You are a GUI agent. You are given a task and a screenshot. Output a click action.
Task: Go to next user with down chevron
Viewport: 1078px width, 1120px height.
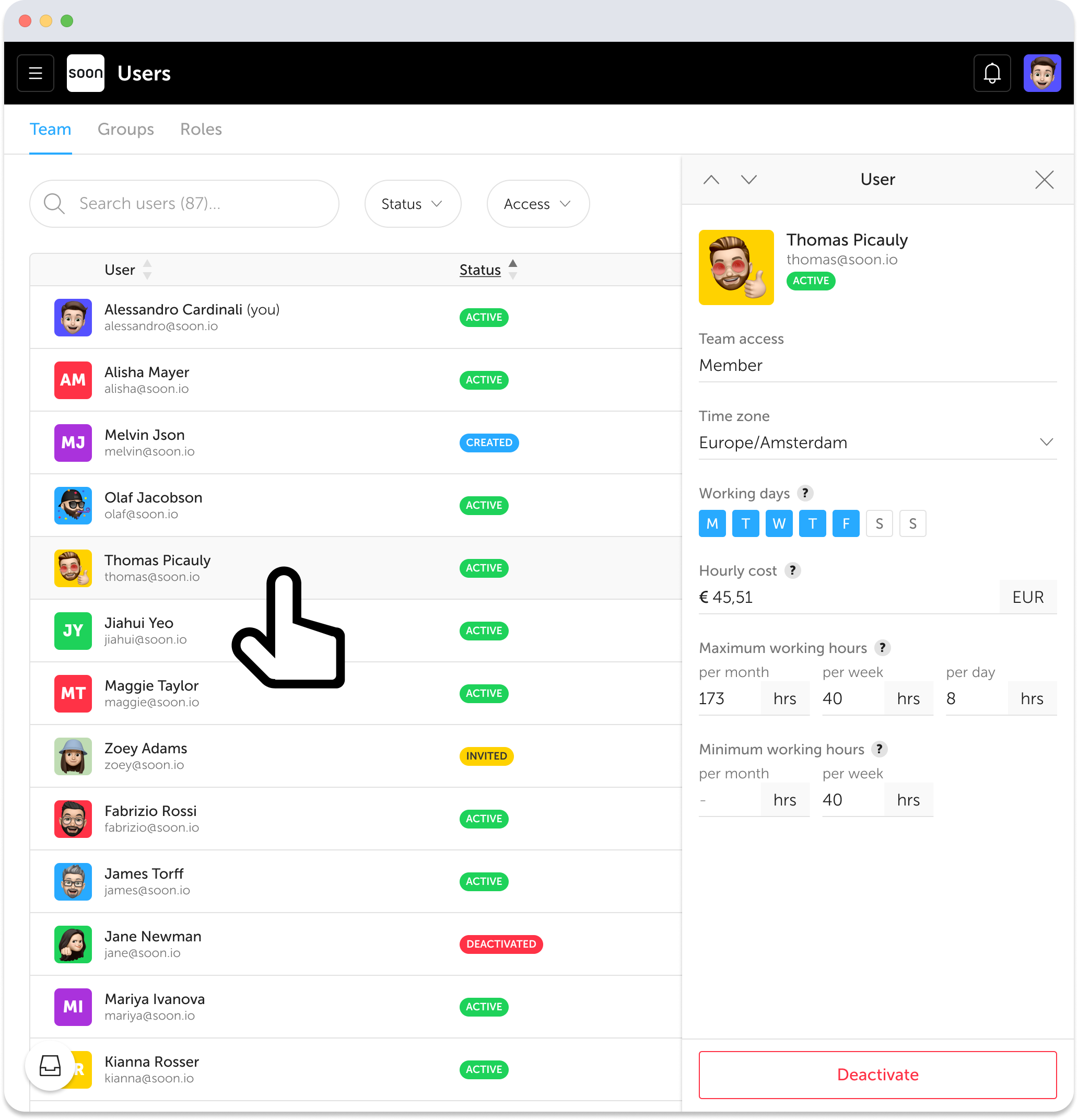[x=748, y=180]
